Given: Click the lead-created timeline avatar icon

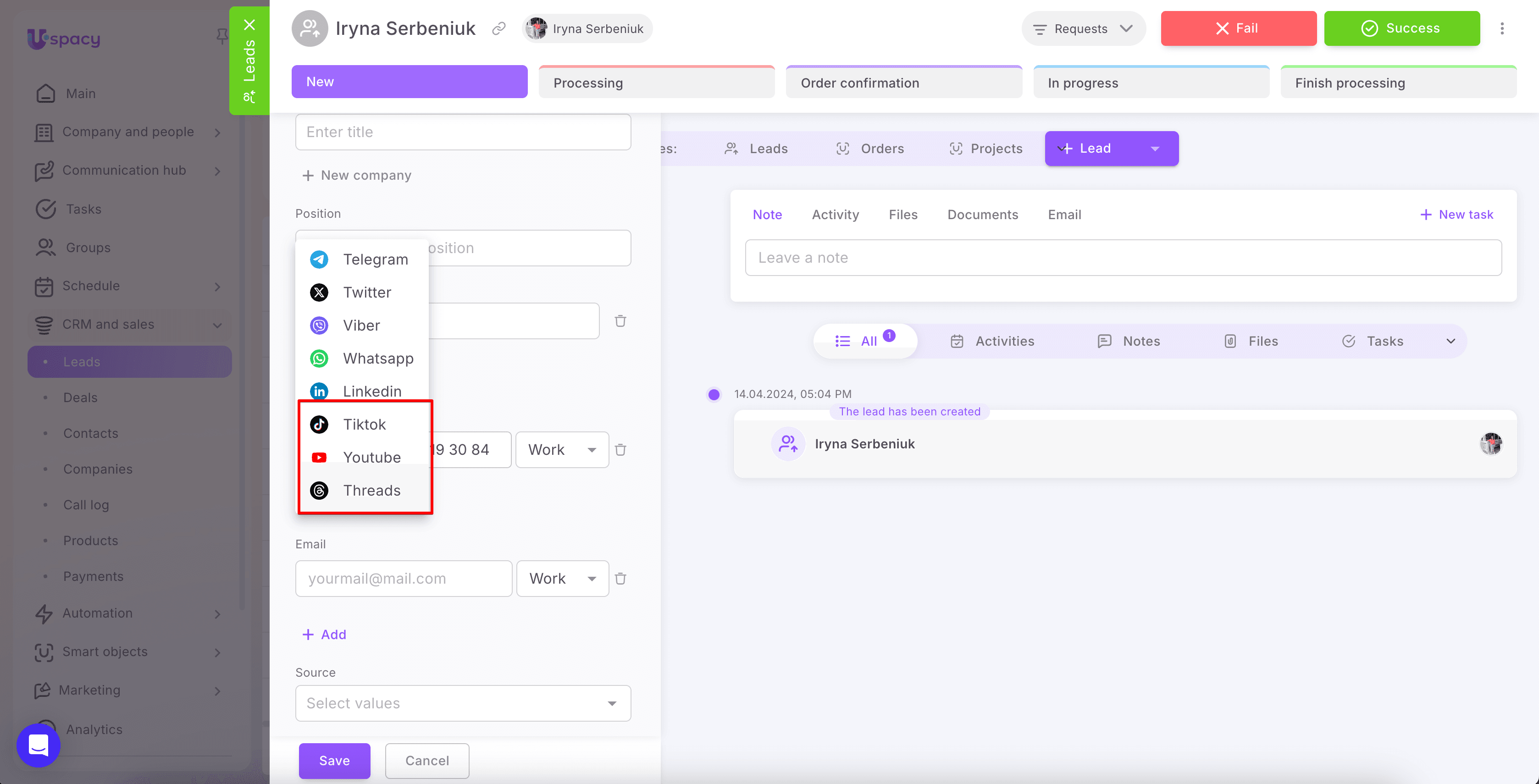Looking at the screenshot, I should 788,444.
